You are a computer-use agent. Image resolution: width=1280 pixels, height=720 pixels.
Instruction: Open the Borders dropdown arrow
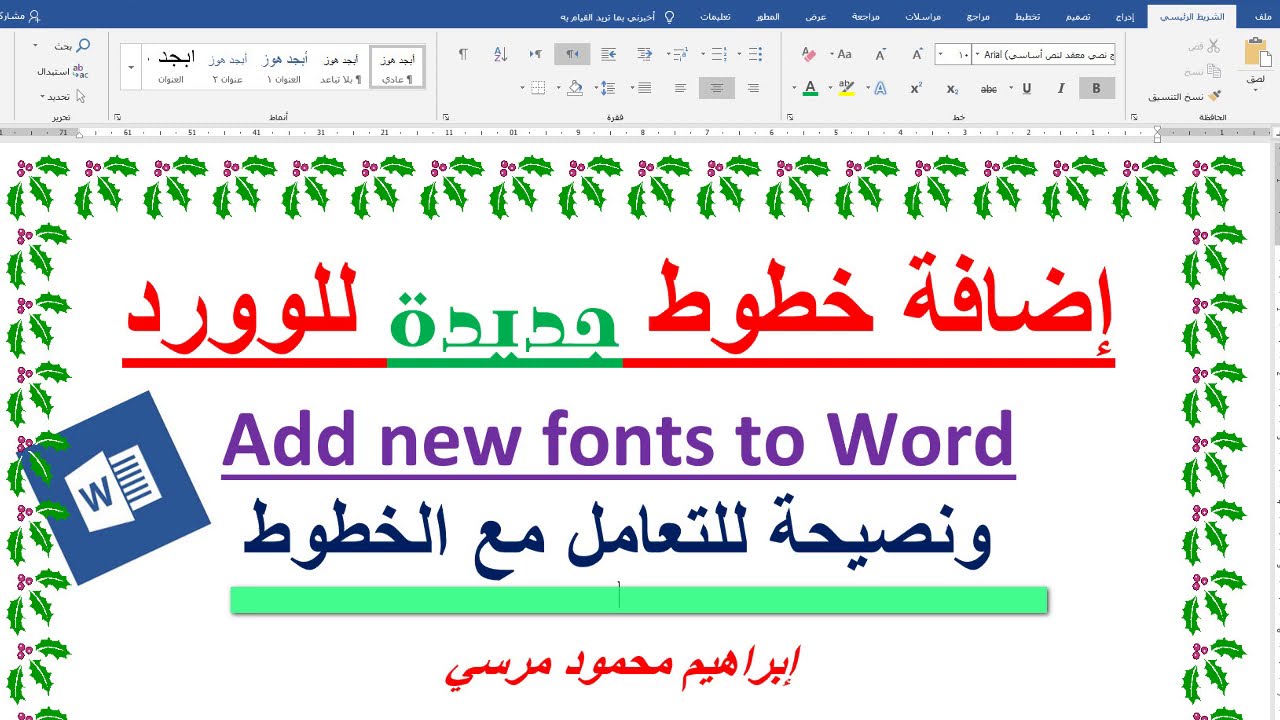522,88
